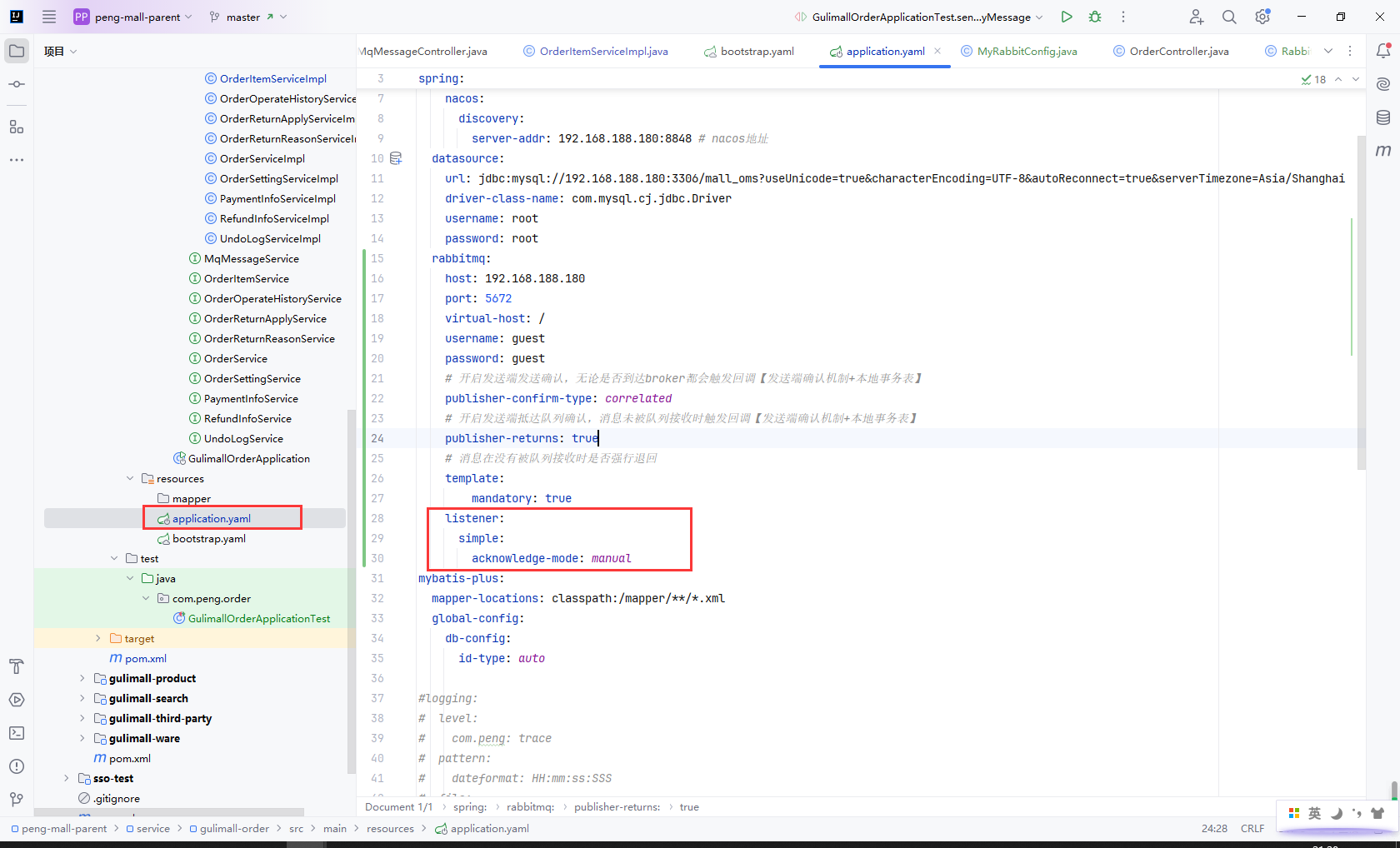Run GulimallOrderApplicationTest with the green Run button
This screenshot has height=848, width=1400.
coord(1067,17)
